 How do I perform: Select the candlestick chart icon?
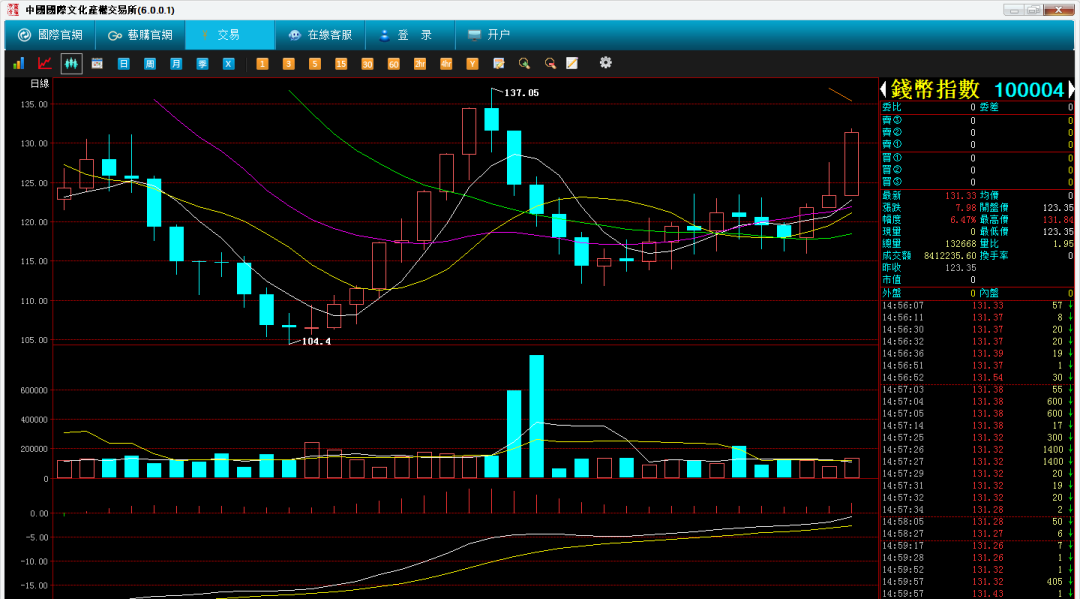click(71, 63)
